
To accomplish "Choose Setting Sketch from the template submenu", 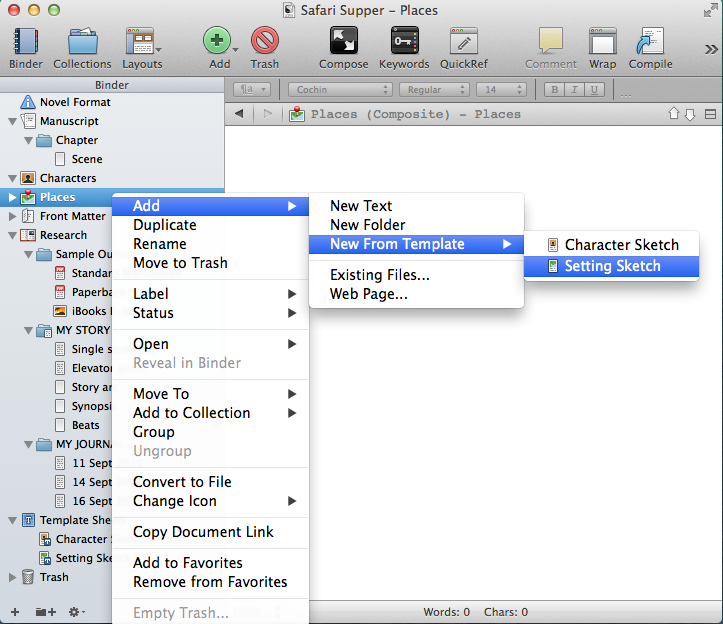I will point(611,266).
